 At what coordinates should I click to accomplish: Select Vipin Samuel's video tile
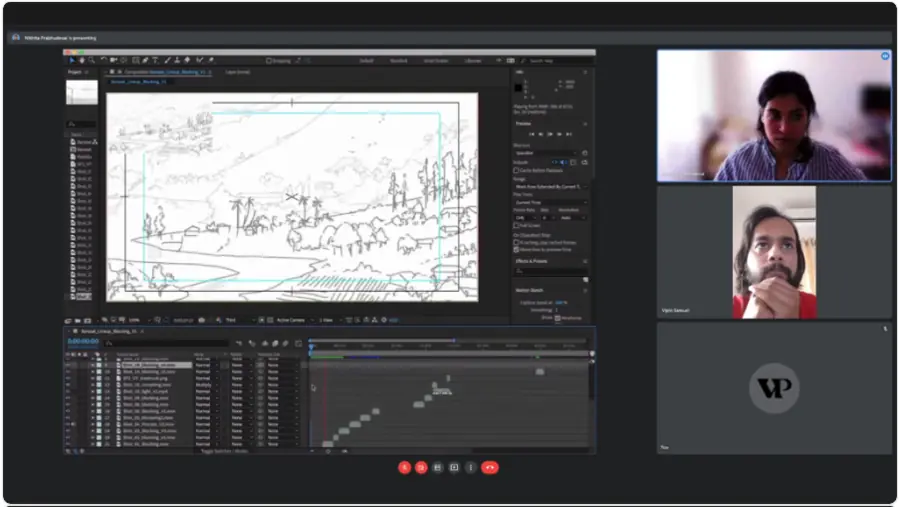[774, 252]
